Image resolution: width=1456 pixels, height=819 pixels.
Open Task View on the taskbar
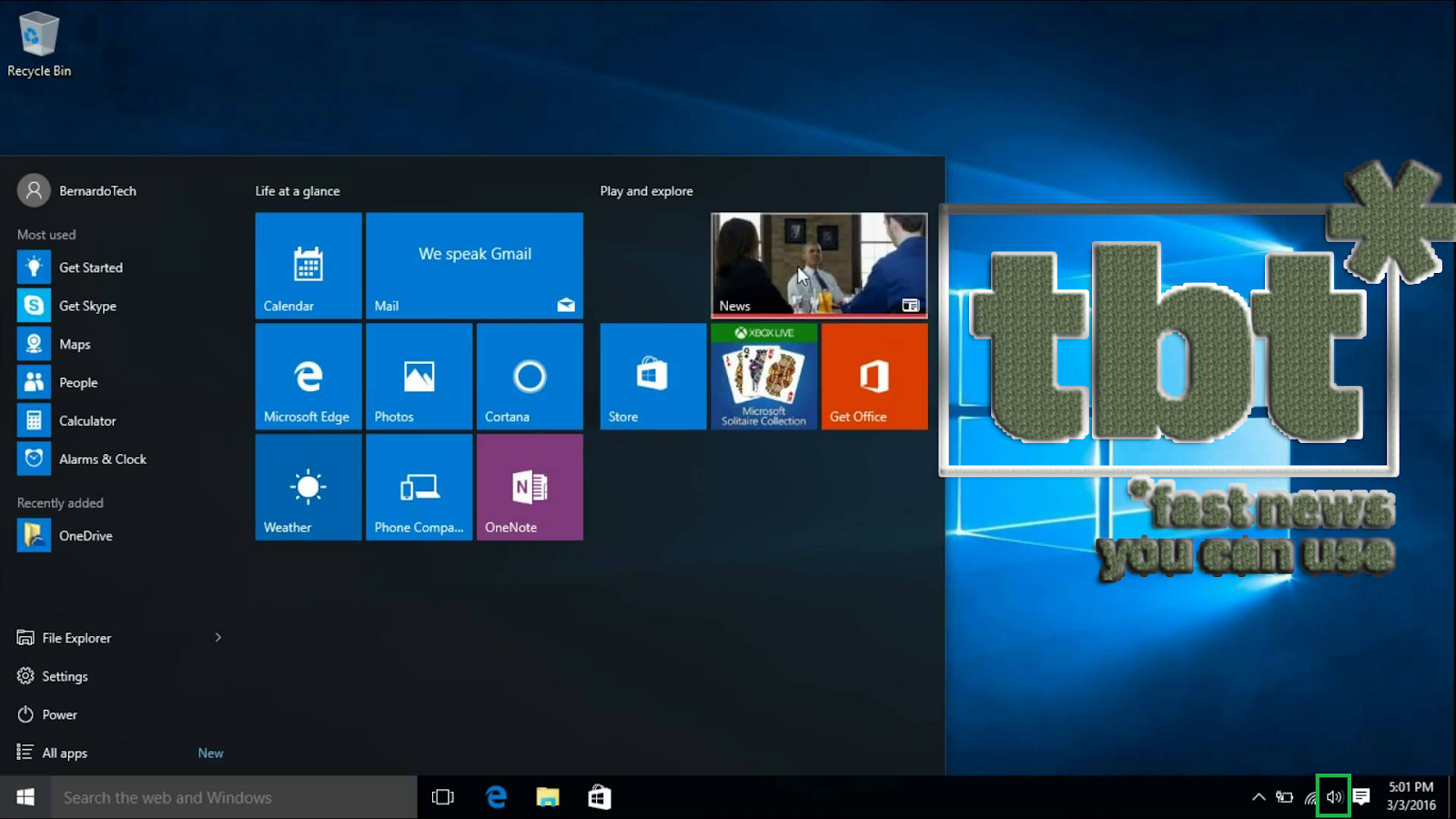(443, 797)
